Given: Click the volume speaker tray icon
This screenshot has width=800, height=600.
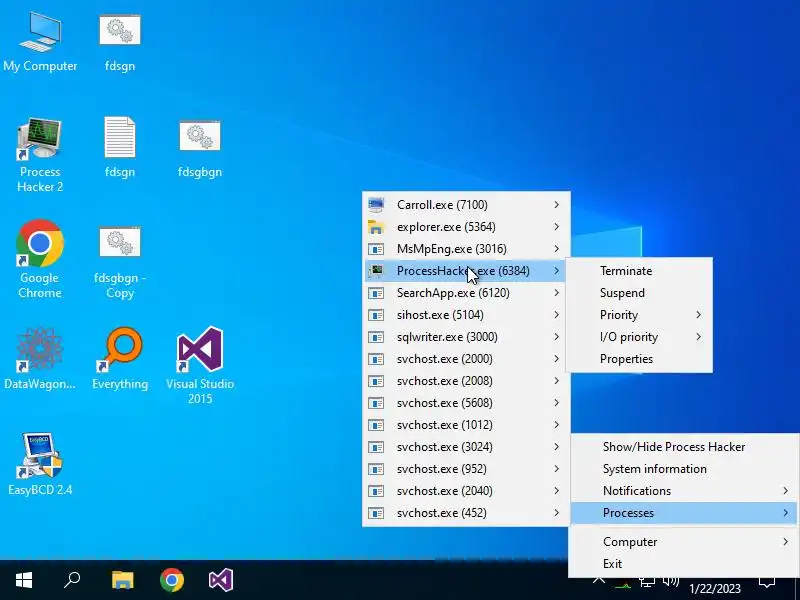Looking at the screenshot, I should (671, 582).
